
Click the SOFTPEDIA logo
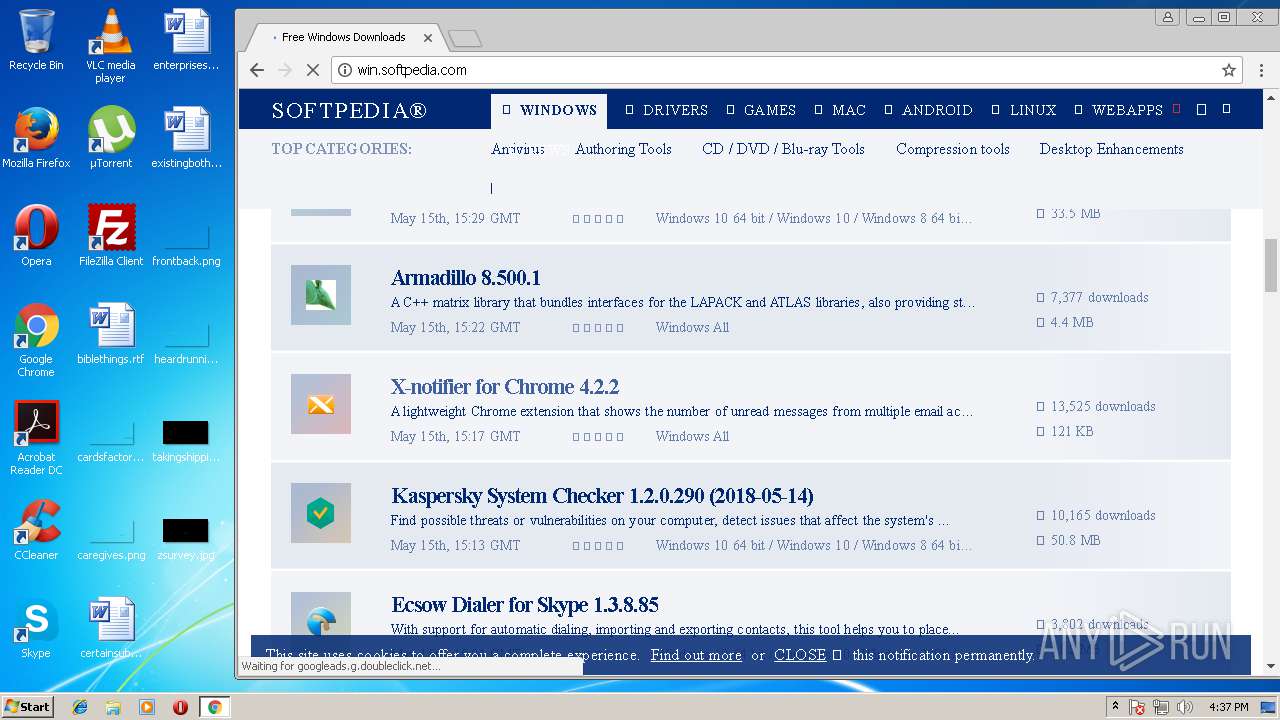point(349,110)
